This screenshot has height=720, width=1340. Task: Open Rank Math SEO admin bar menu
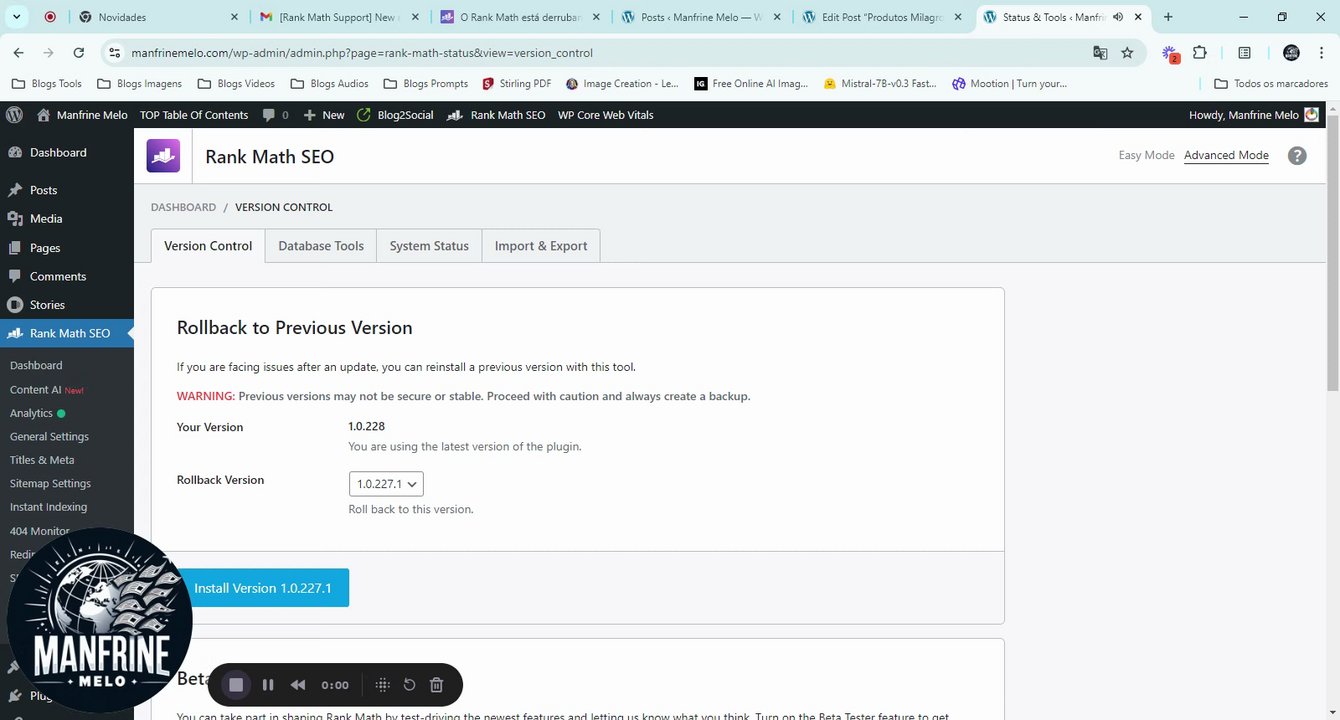[496, 115]
